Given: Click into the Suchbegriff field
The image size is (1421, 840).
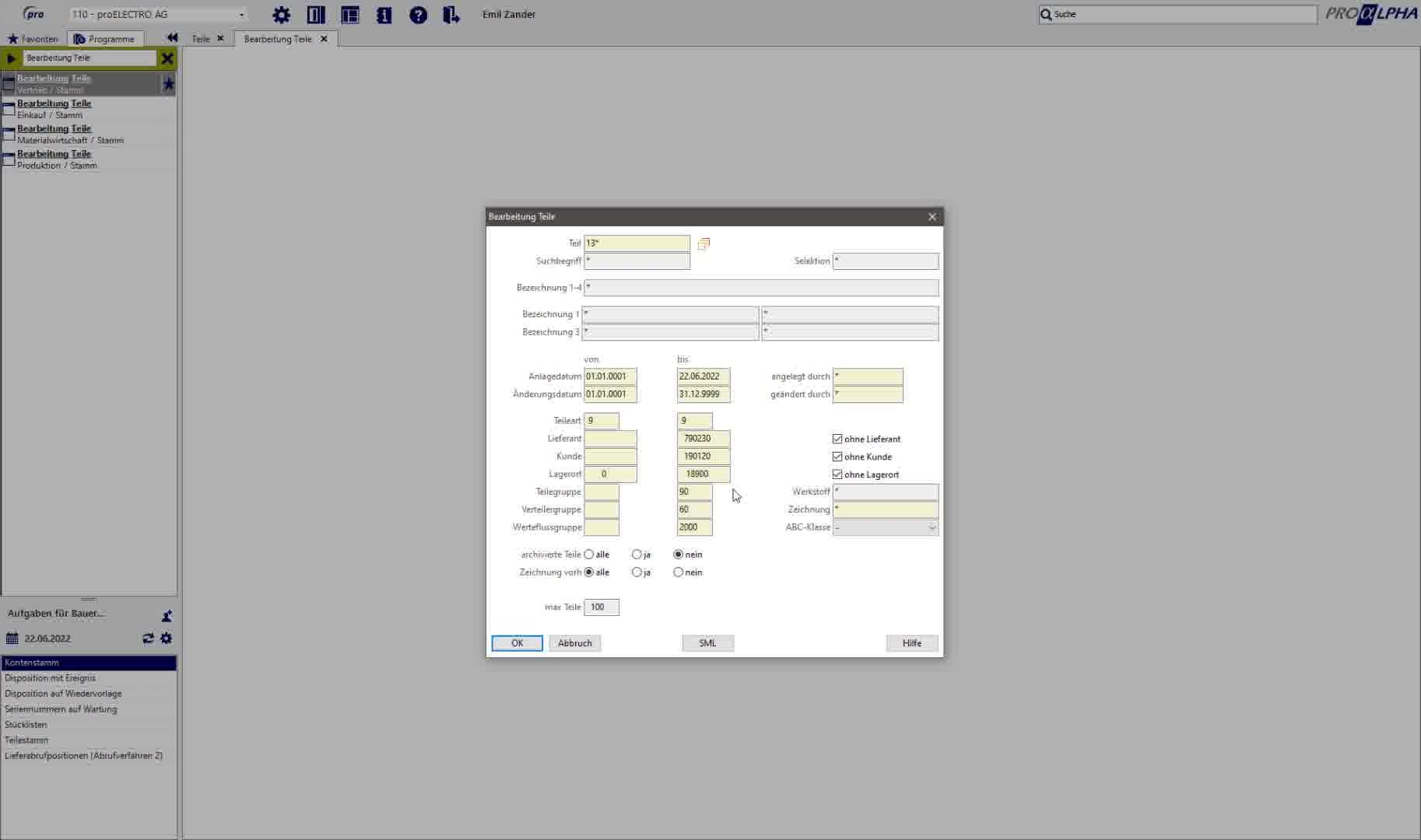Looking at the screenshot, I should click(637, 261).
